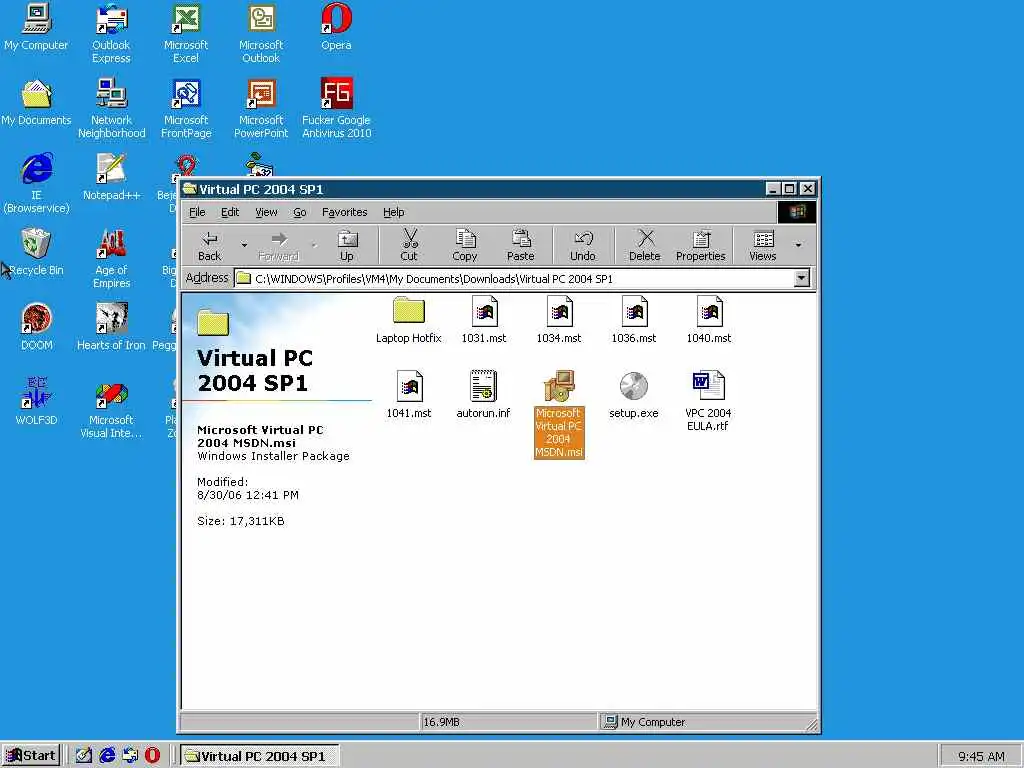Screen dimensions: 1024x768
Task: Select the Microsoft Virtual PC 2004 MSDN.msi file
Action: [559, 414]
